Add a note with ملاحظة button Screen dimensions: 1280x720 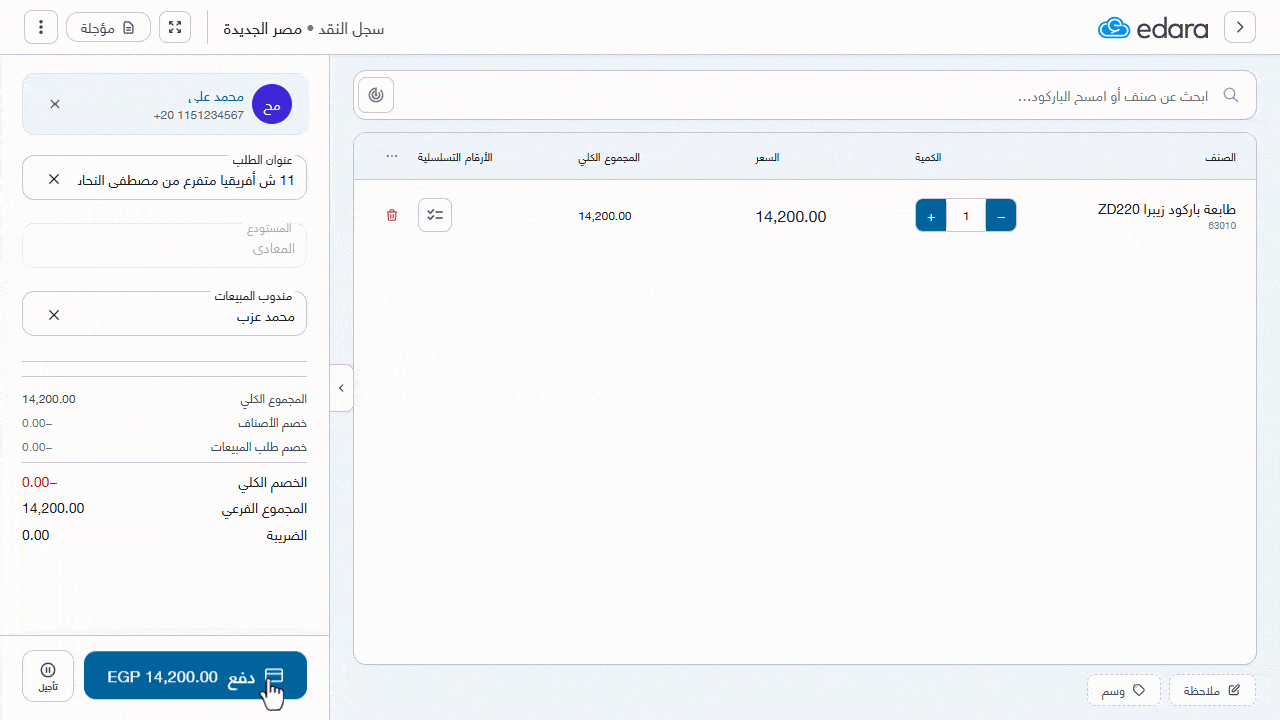(x=1212, y=691)
